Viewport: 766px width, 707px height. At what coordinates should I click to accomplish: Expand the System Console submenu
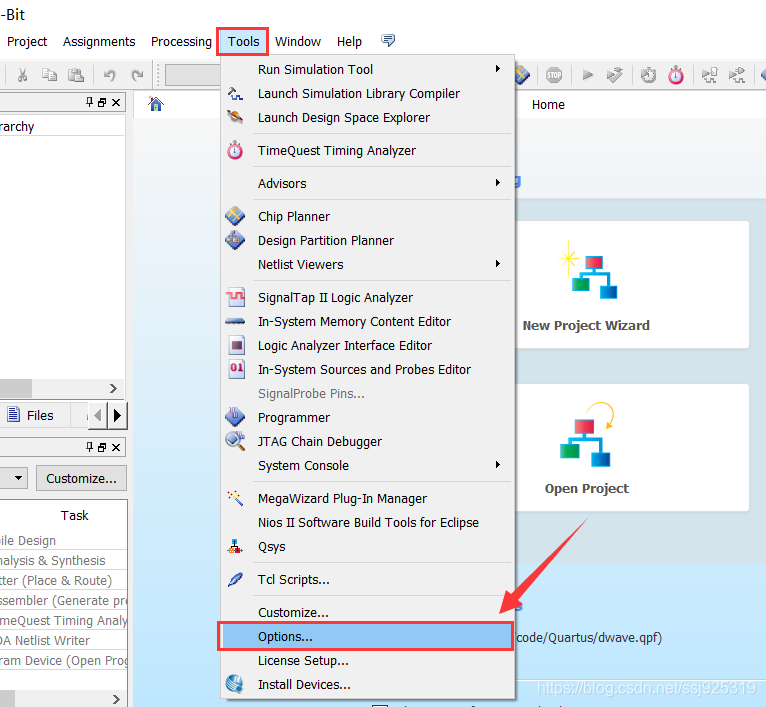click(367, 466)
